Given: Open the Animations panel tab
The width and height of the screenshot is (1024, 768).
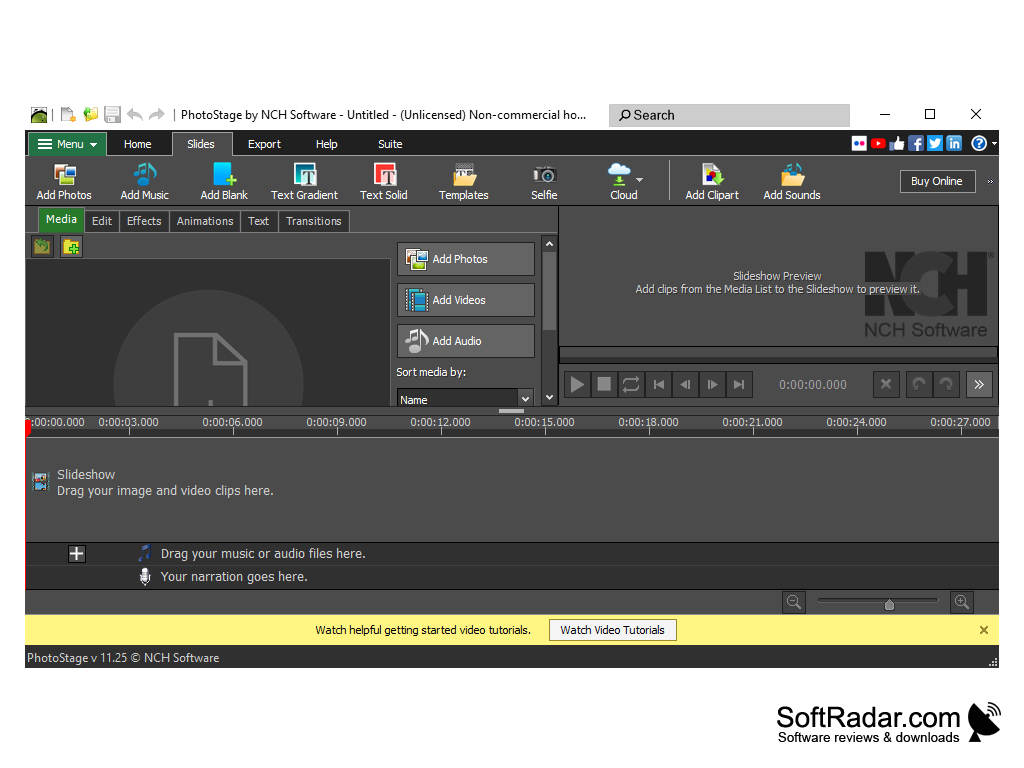Looking at the screenshot, I should [x=205, y=221].
